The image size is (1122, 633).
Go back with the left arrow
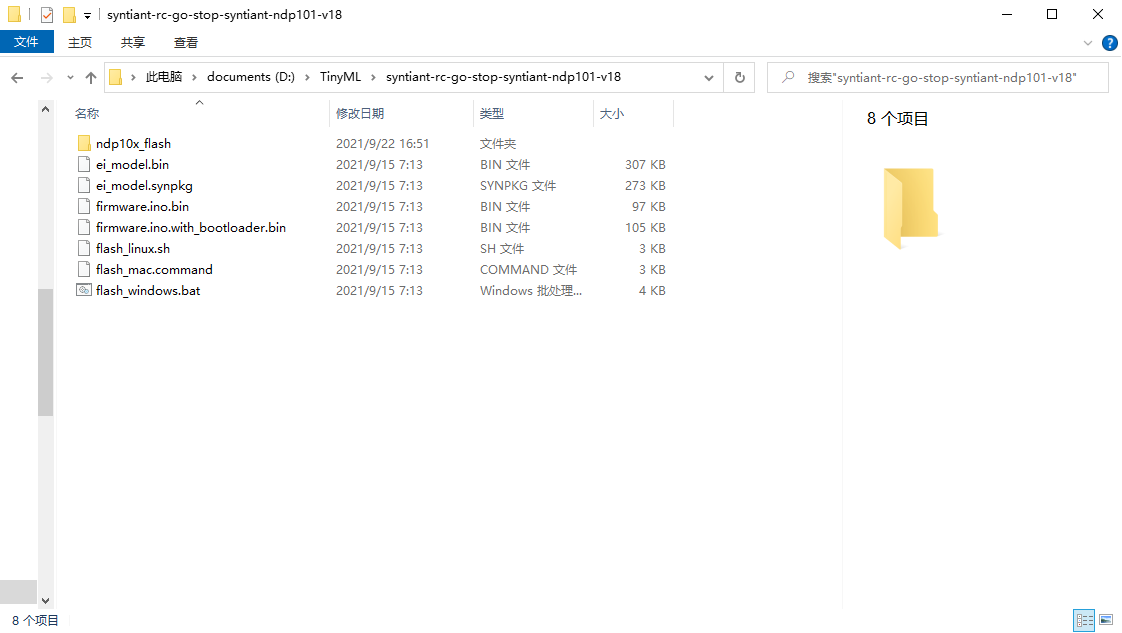click(17, 77)
